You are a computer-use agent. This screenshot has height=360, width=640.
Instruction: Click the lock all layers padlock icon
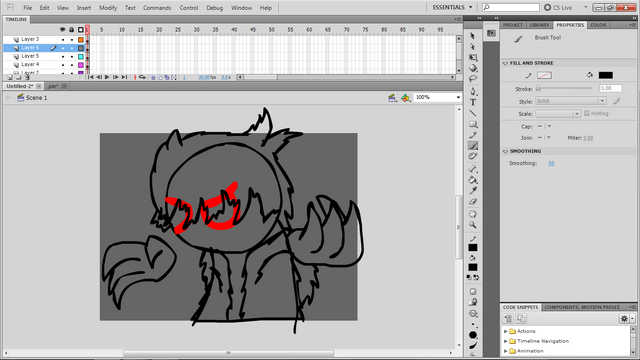click(71, 29)
